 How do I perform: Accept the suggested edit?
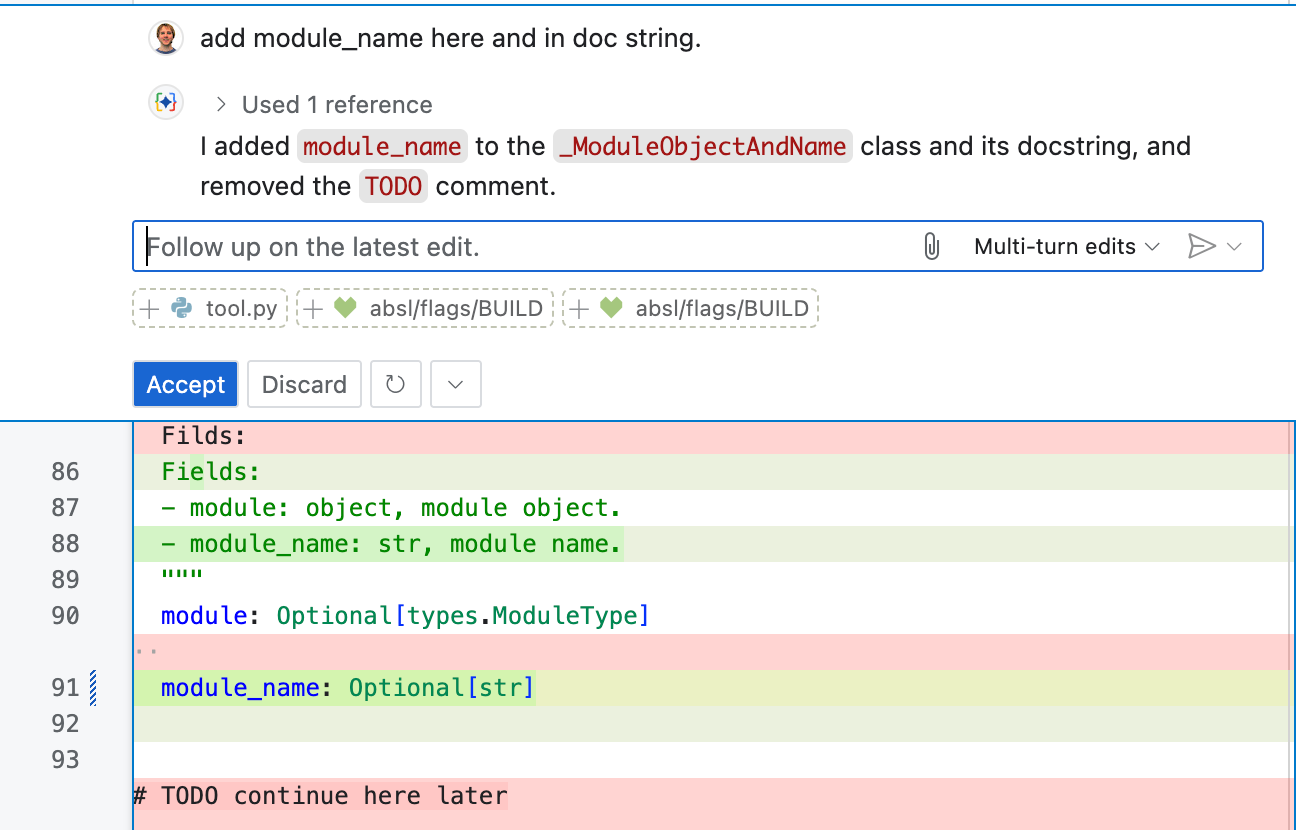(185, 385)
